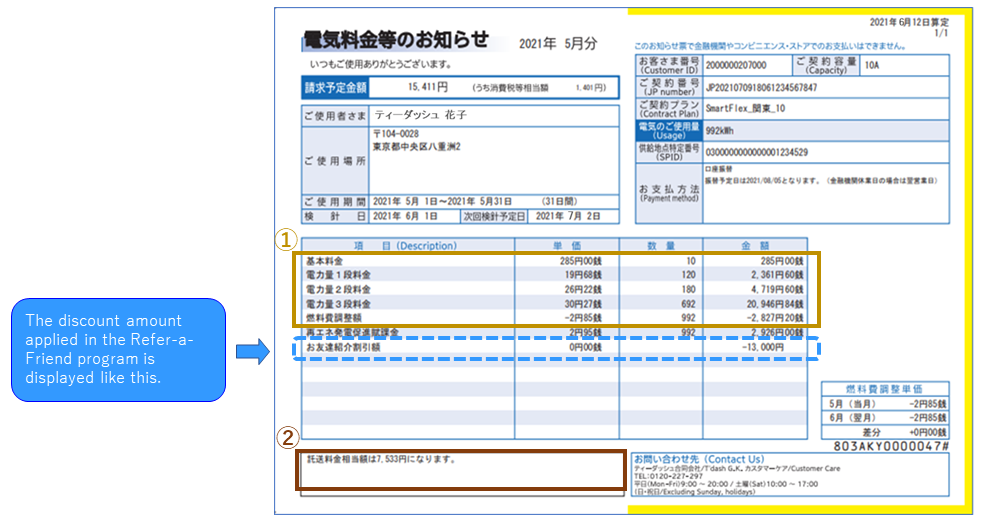Click the 燃料費調整単価 table header
The image size is (986, 525).
[x=883, y=388]
